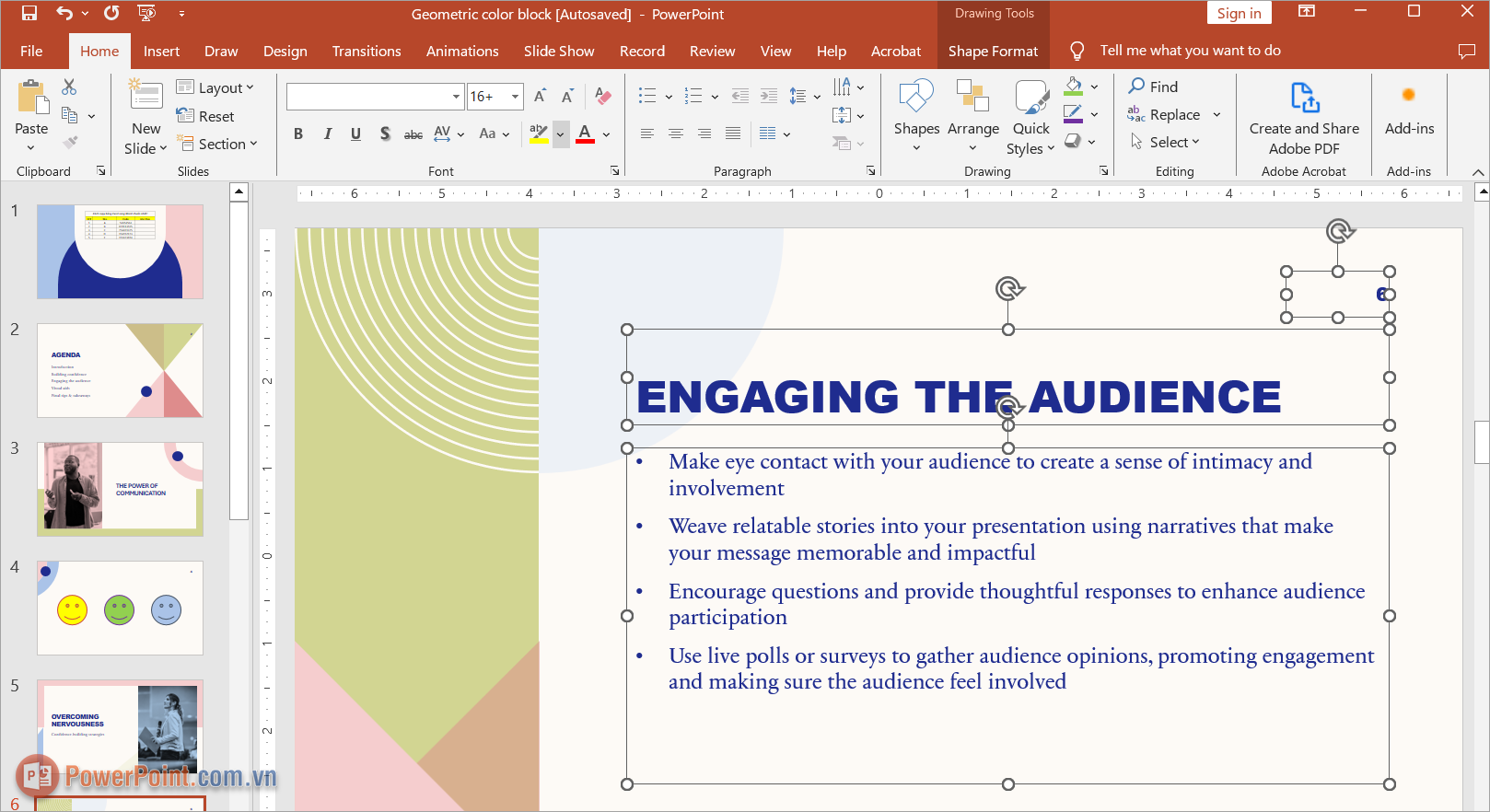Viewport: 1490px width, 812px height.
Task: Justify the text
Action: [x=733, y=133]
